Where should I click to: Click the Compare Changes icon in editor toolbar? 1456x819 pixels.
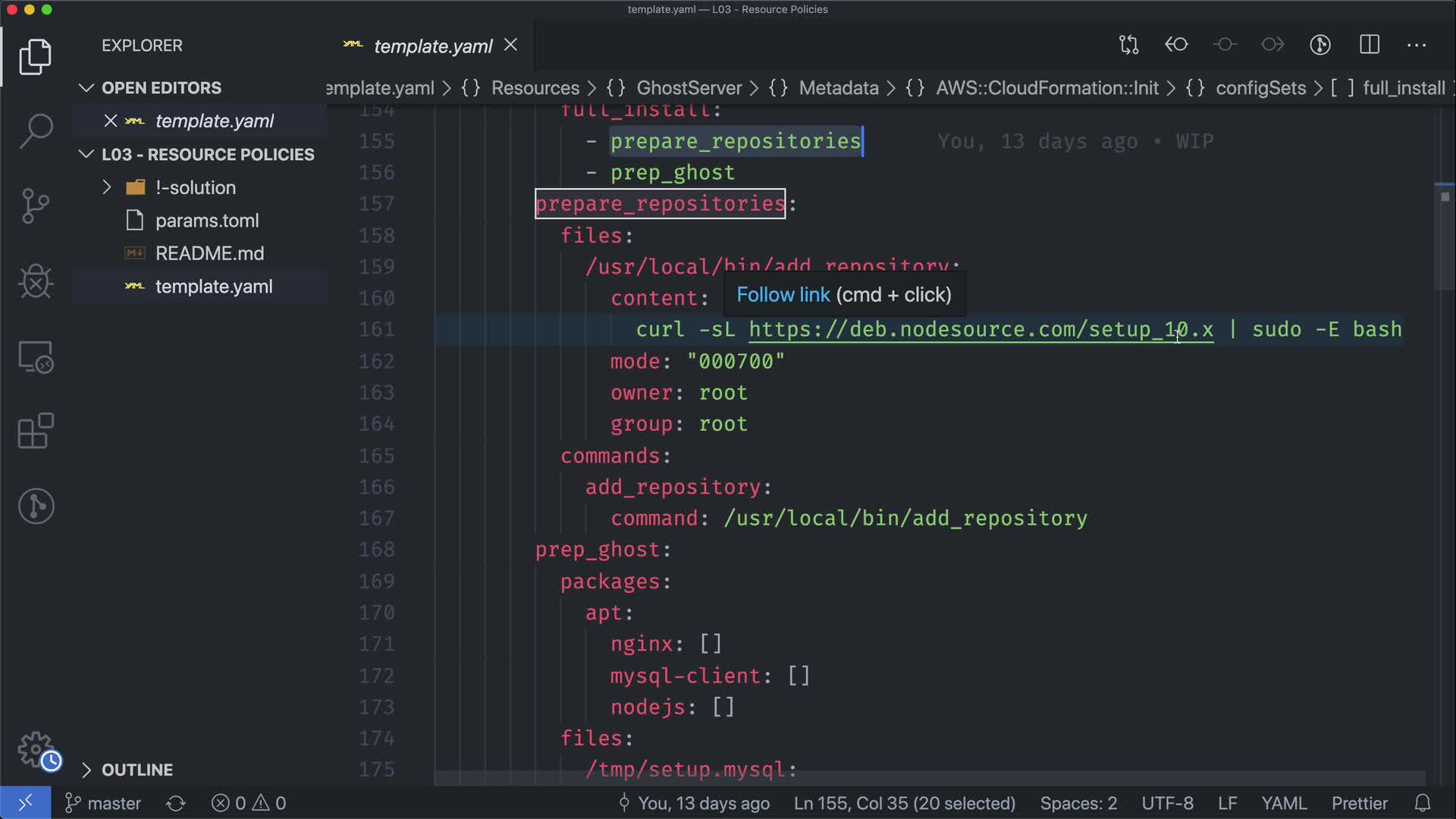point(1128,45)
